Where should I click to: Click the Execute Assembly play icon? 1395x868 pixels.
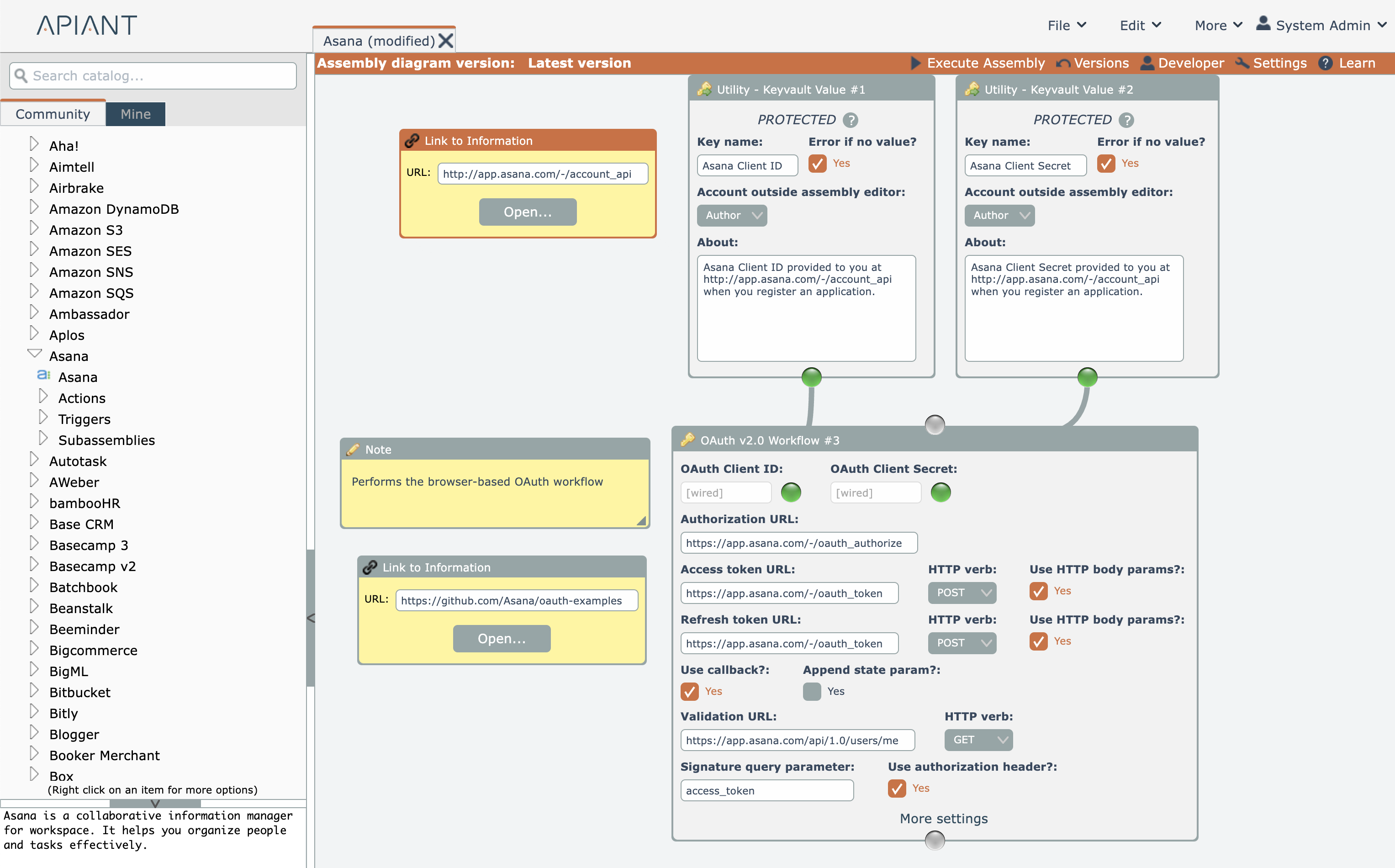coord(915,63)
